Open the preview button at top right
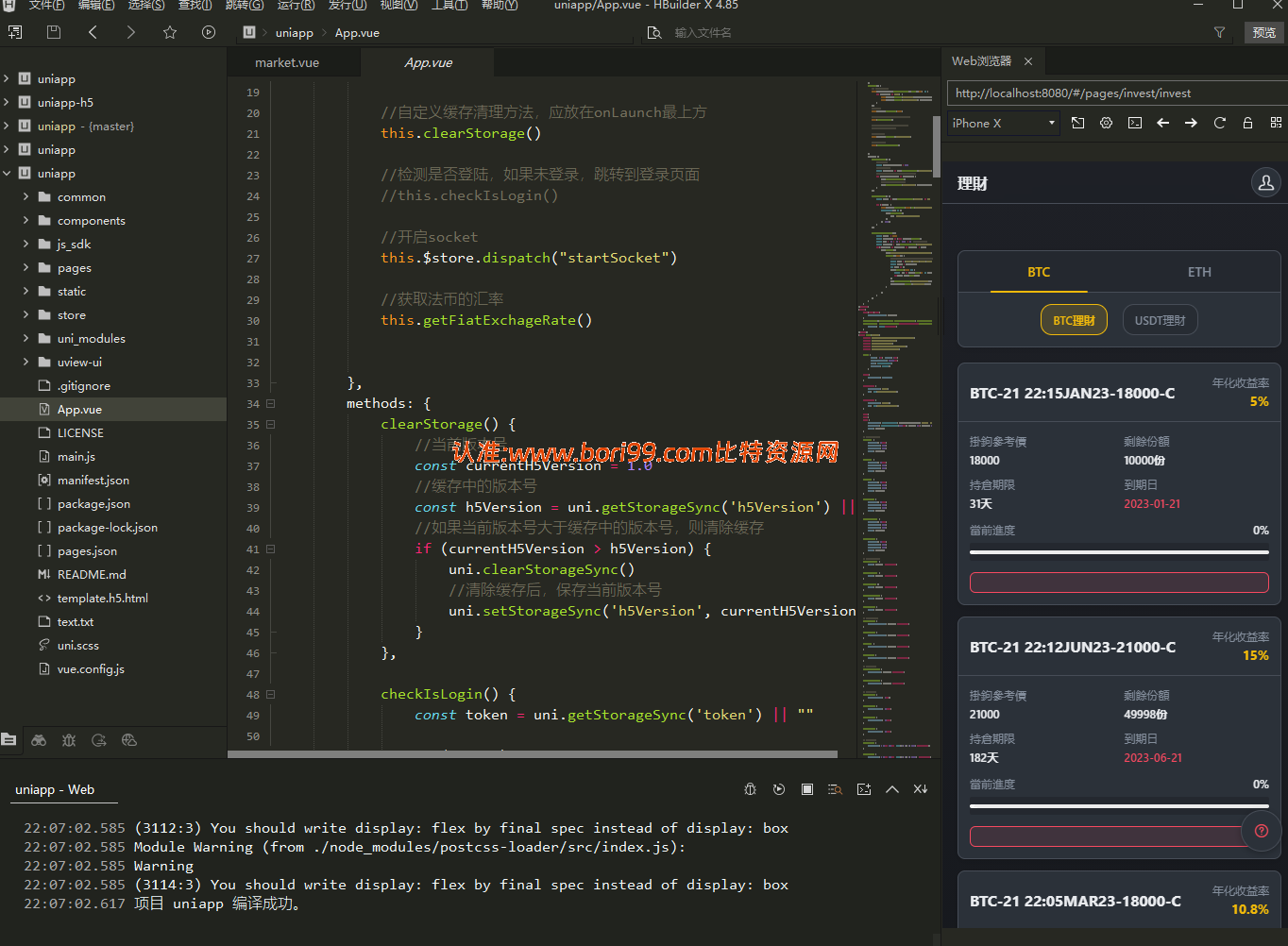This screenshot has width=1288, height=946. 1264,32
